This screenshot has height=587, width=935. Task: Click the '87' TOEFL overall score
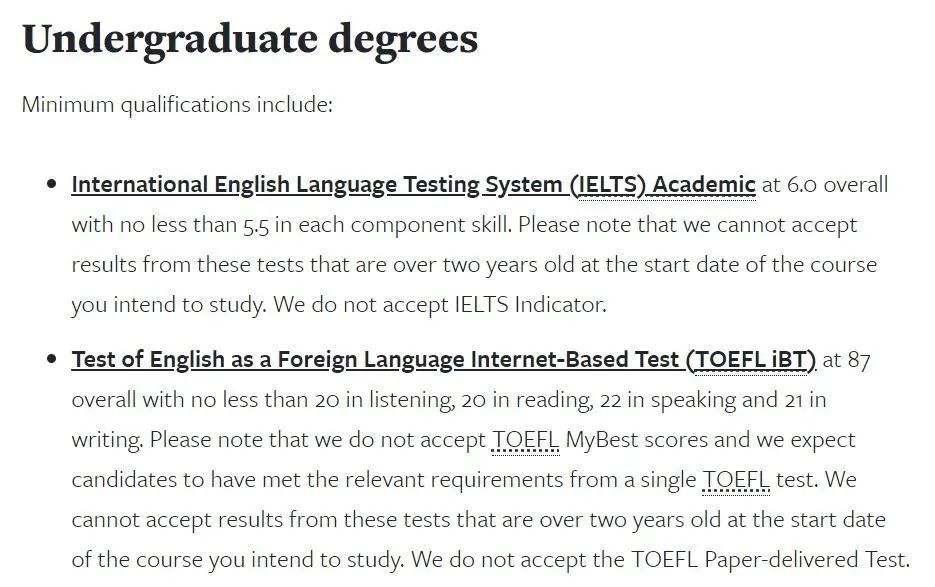tap(859, 360)
